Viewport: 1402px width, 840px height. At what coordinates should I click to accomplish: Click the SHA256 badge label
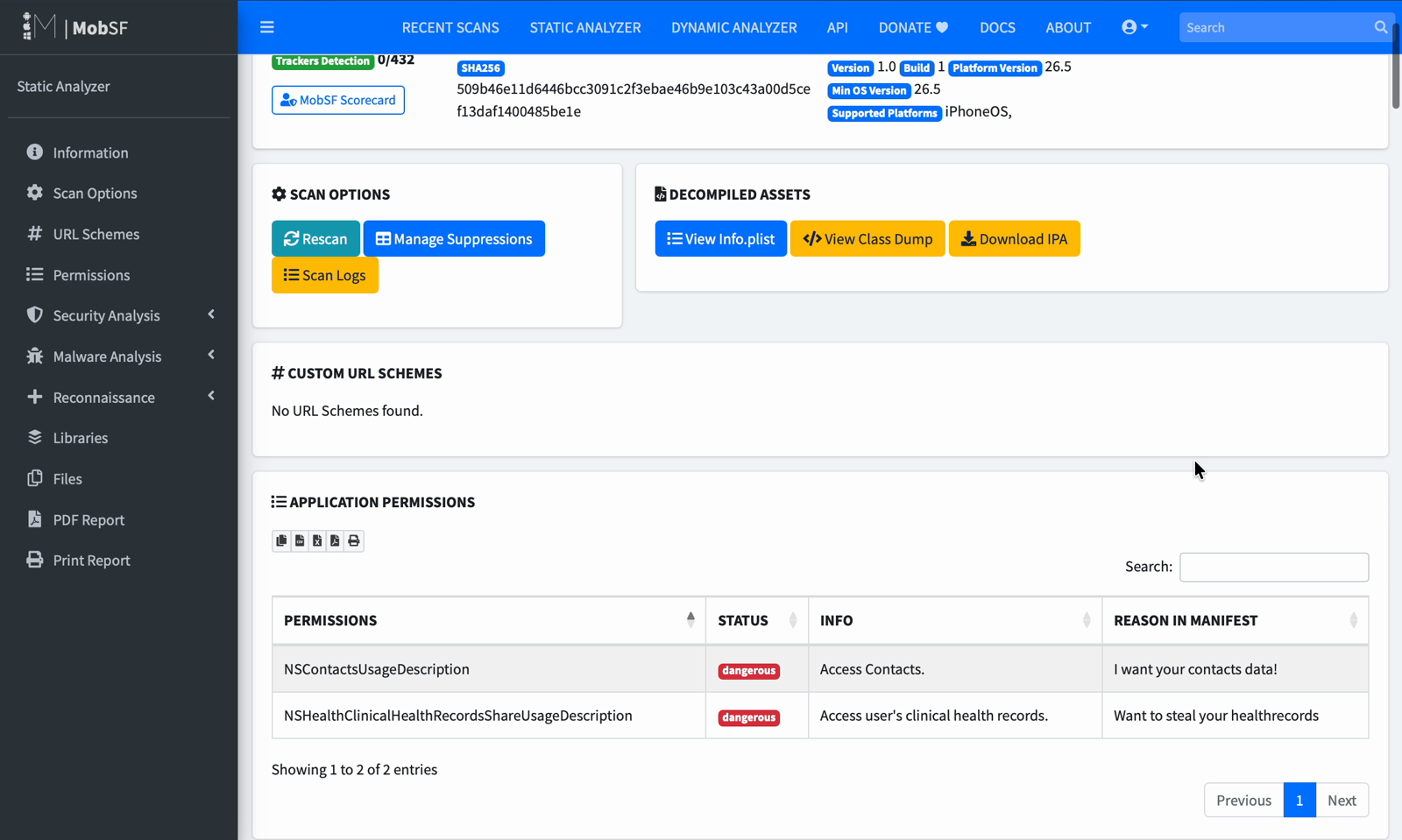[481, 68]
